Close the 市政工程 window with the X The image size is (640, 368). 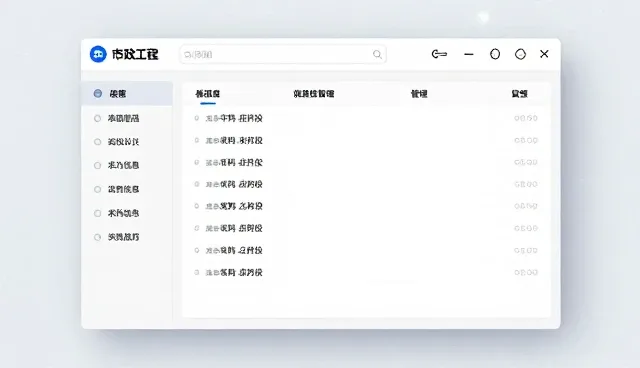click(x=544, y=54)
